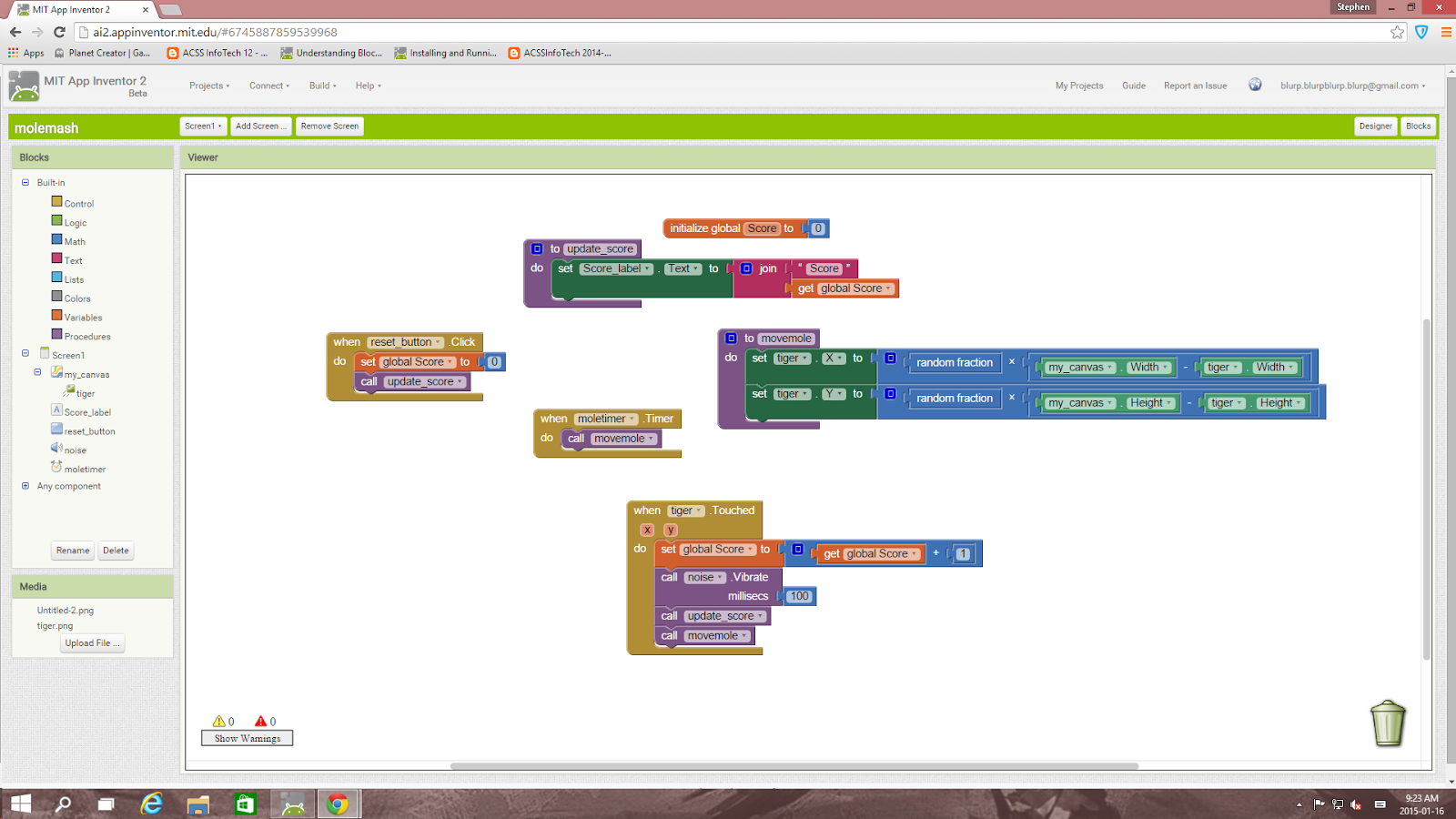
Task: Select the Math blocks color icon
Action: pos(57,240)
